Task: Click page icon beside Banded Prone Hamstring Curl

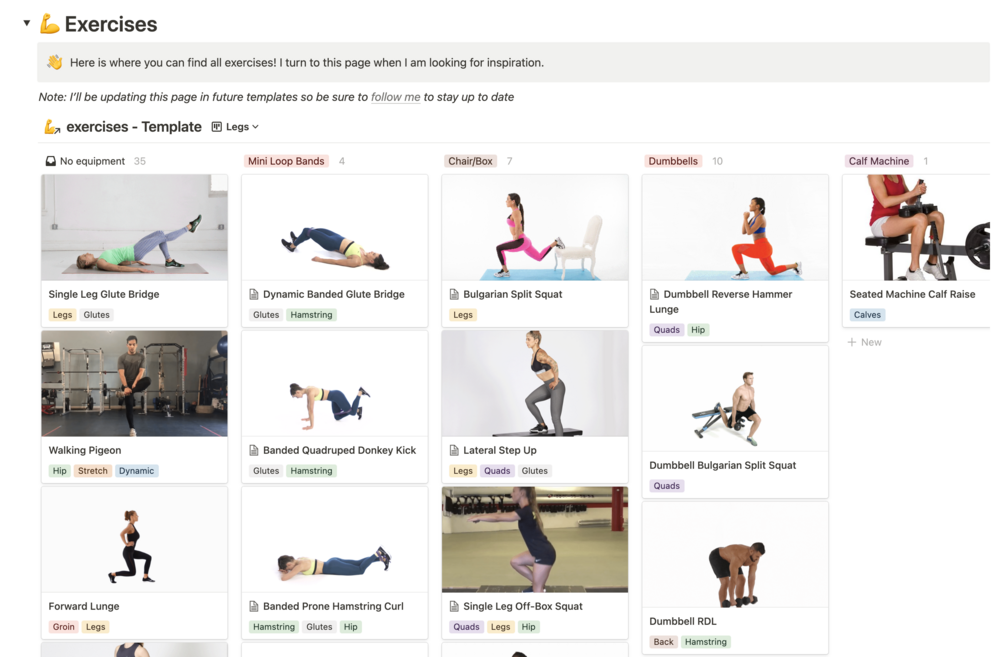Action: click(254, 606)
